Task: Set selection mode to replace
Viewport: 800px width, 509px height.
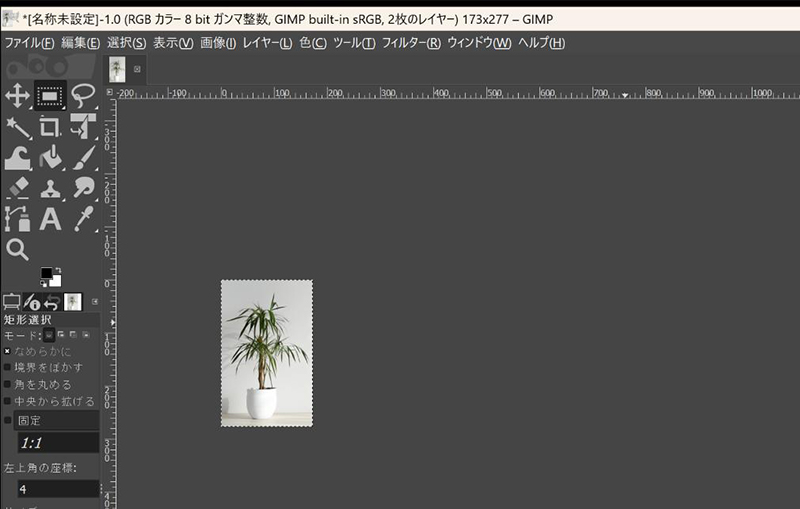Action: point(48,335)
